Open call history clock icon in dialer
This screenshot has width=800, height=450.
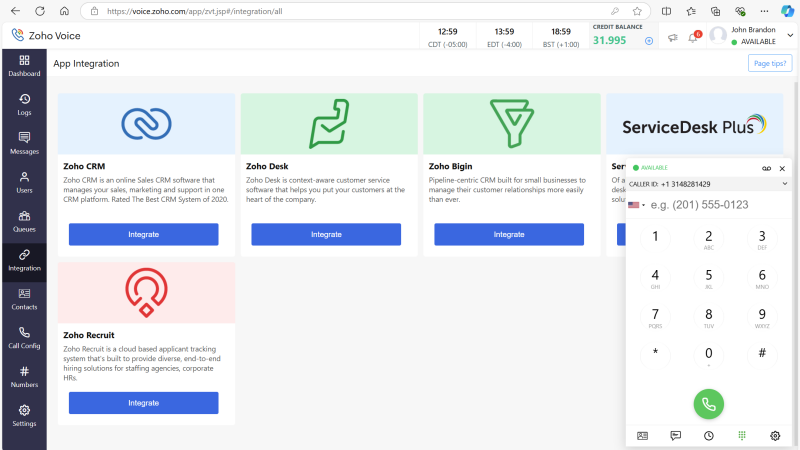pyautogui.click(x=708, y=435)
